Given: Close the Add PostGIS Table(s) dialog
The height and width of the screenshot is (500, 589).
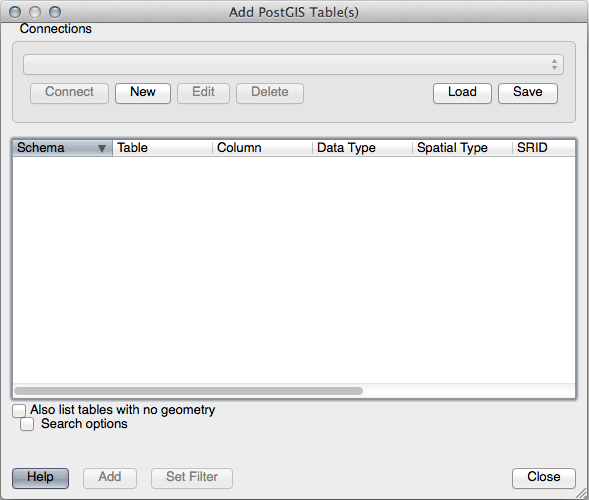Looking at the screenshot, I should click(544, 478).
